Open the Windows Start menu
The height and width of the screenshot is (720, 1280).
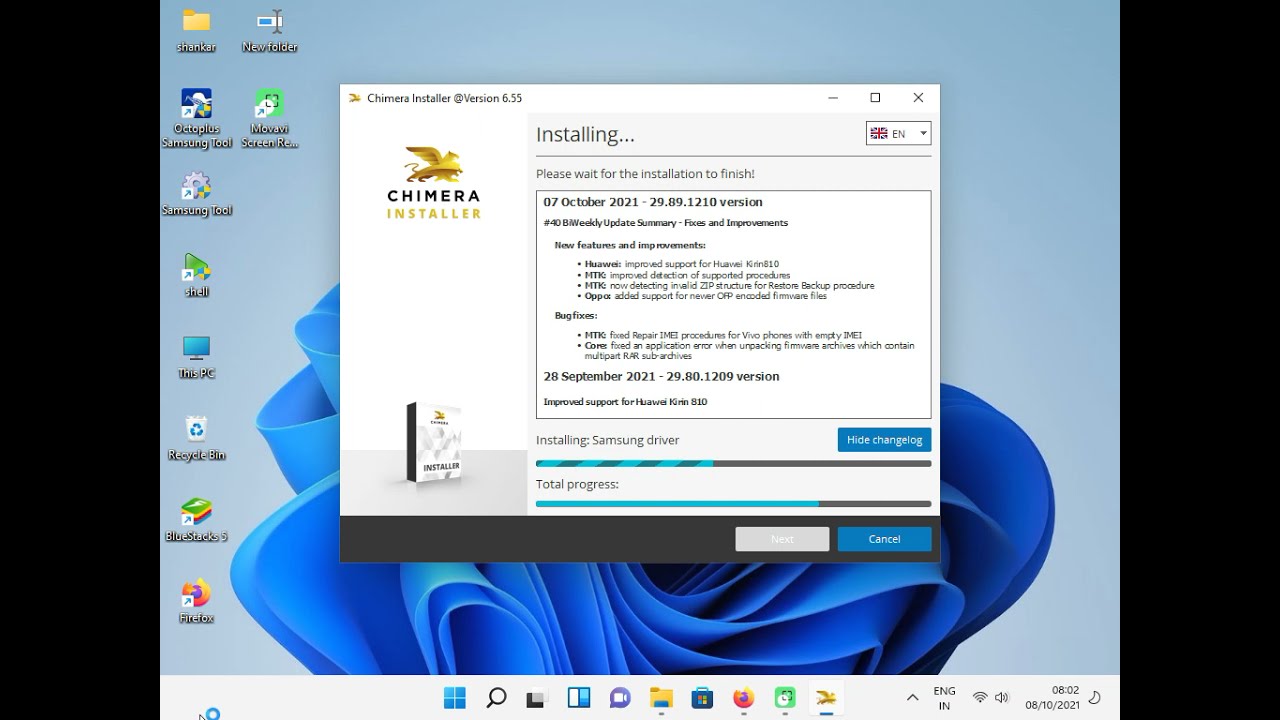(x=455, y=698)
